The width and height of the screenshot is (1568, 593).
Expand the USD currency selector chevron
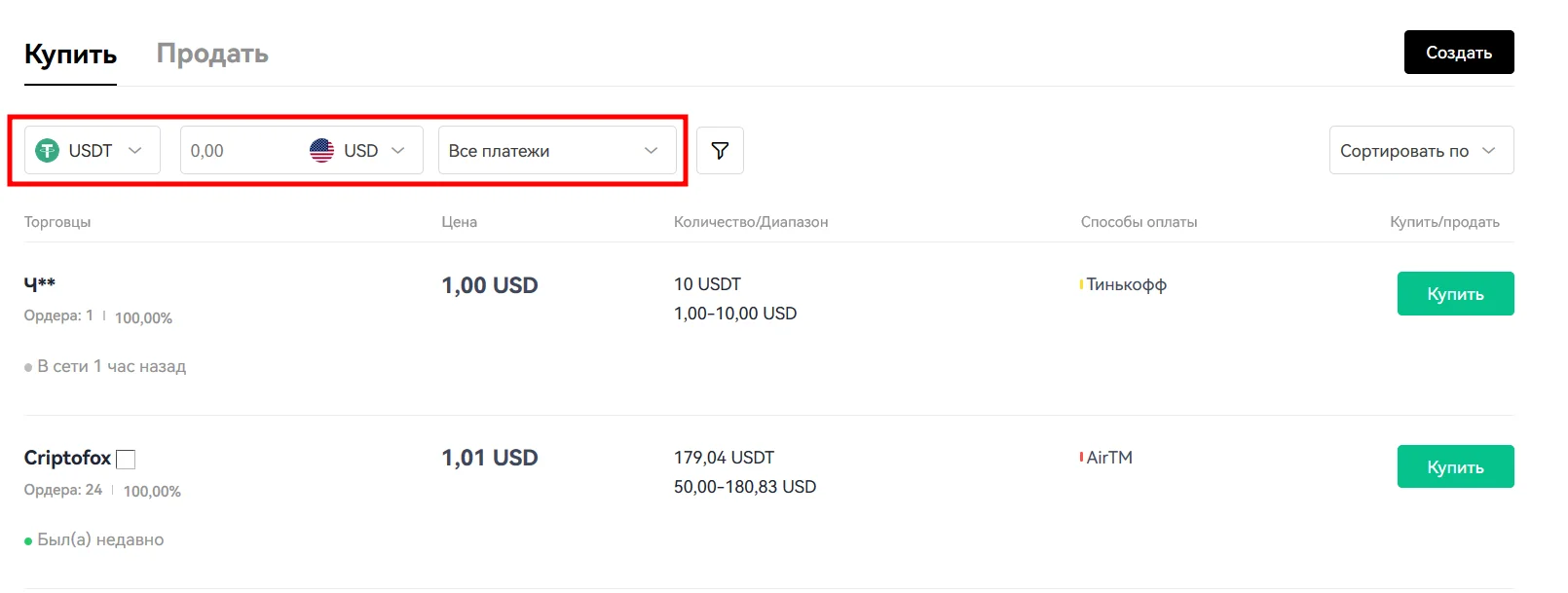397,151
